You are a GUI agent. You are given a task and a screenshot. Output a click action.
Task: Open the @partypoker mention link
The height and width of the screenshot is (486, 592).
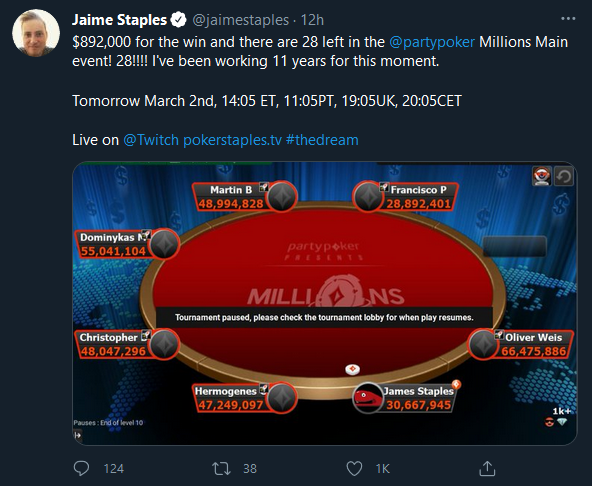[432, 42]
